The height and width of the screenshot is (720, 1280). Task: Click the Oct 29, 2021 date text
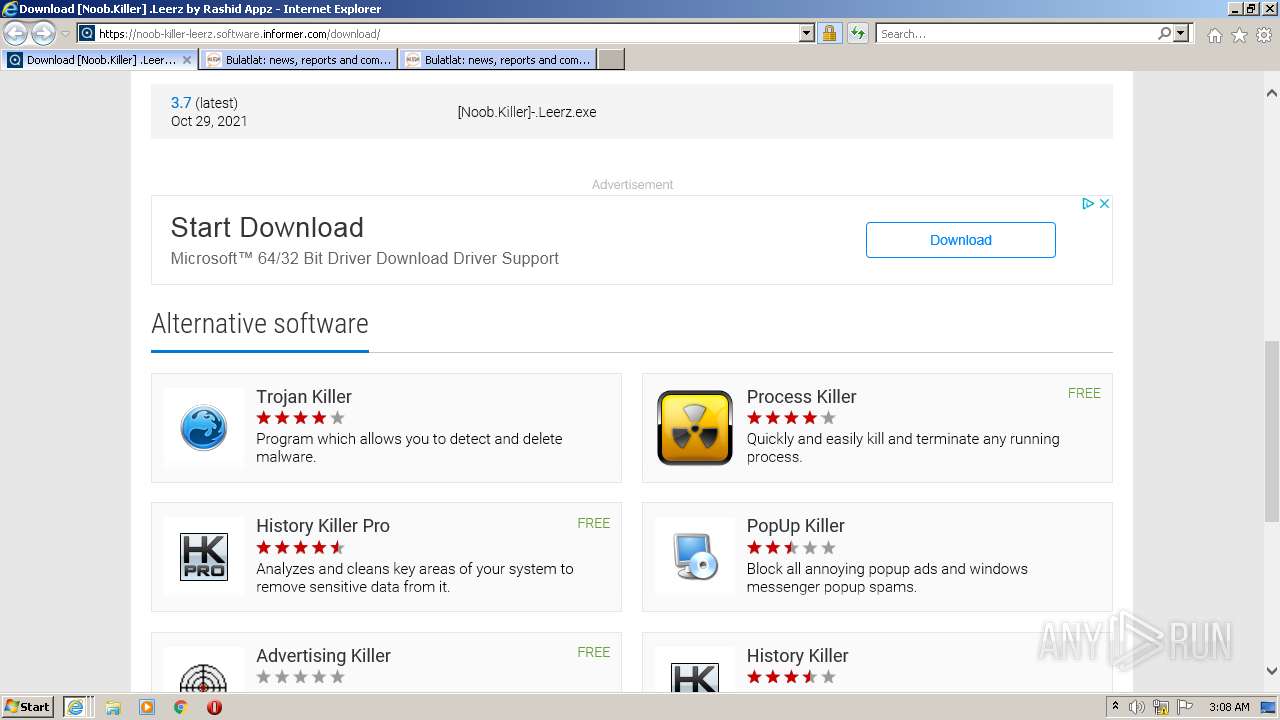pyautogui.click(x=209, y=121)
